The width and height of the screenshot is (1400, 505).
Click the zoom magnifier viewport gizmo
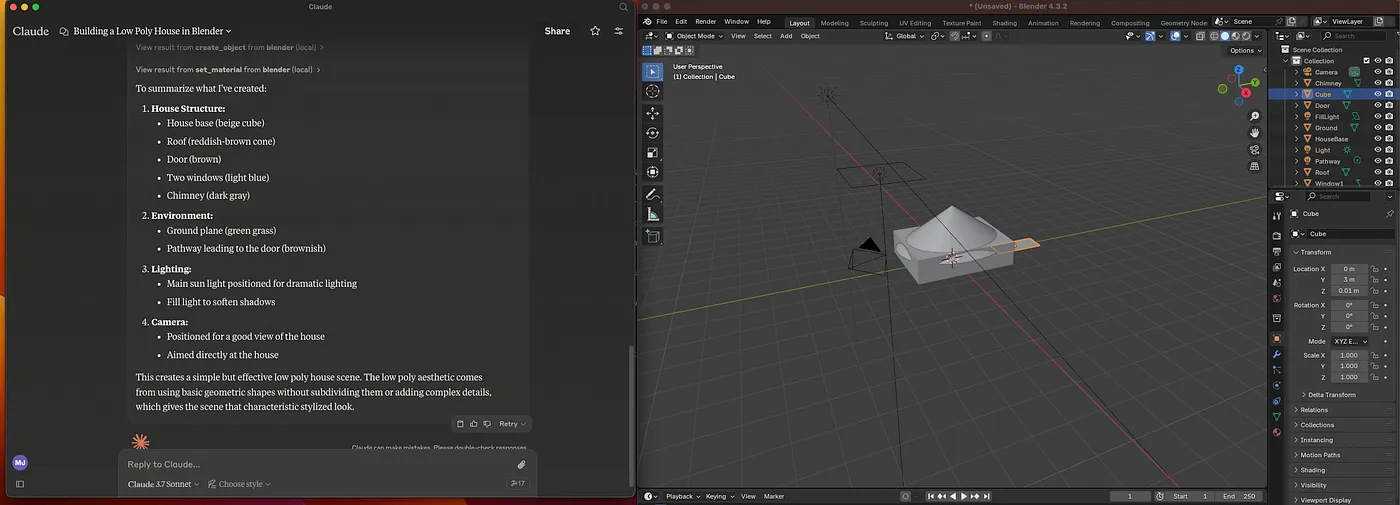[1254, 117]
